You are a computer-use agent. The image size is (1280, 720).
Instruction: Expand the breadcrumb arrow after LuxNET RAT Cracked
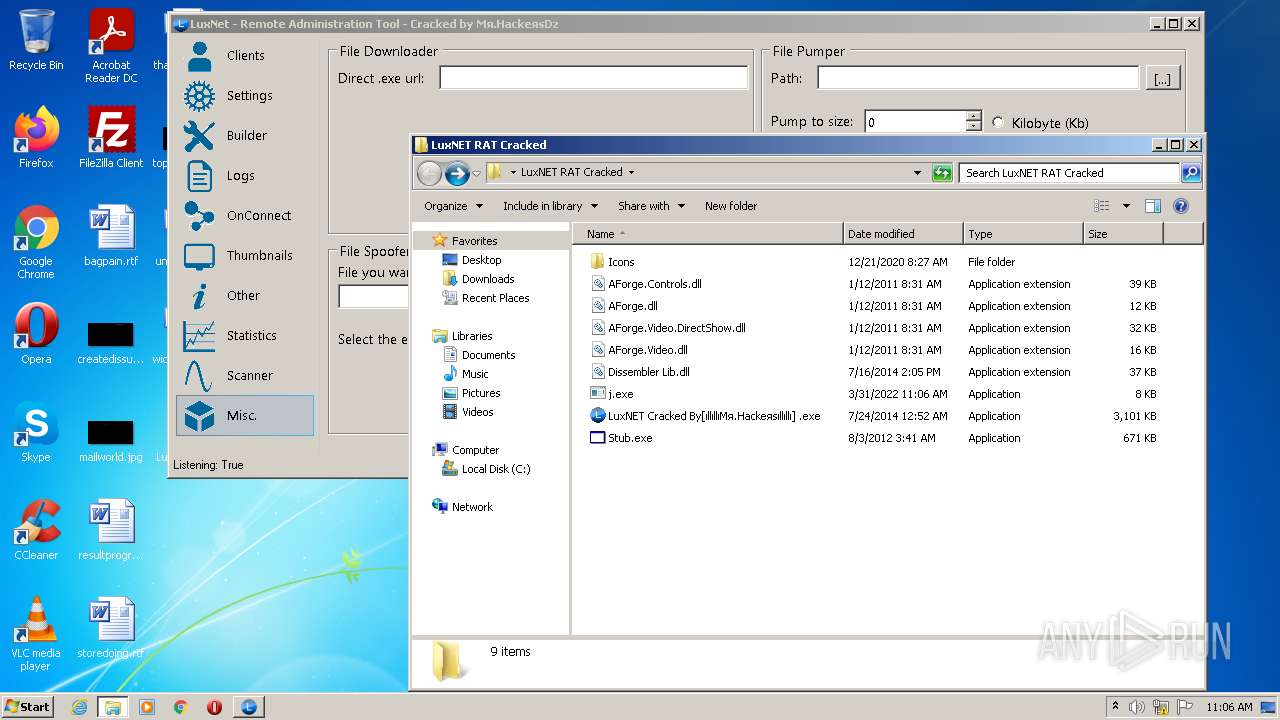coord(631,172)
